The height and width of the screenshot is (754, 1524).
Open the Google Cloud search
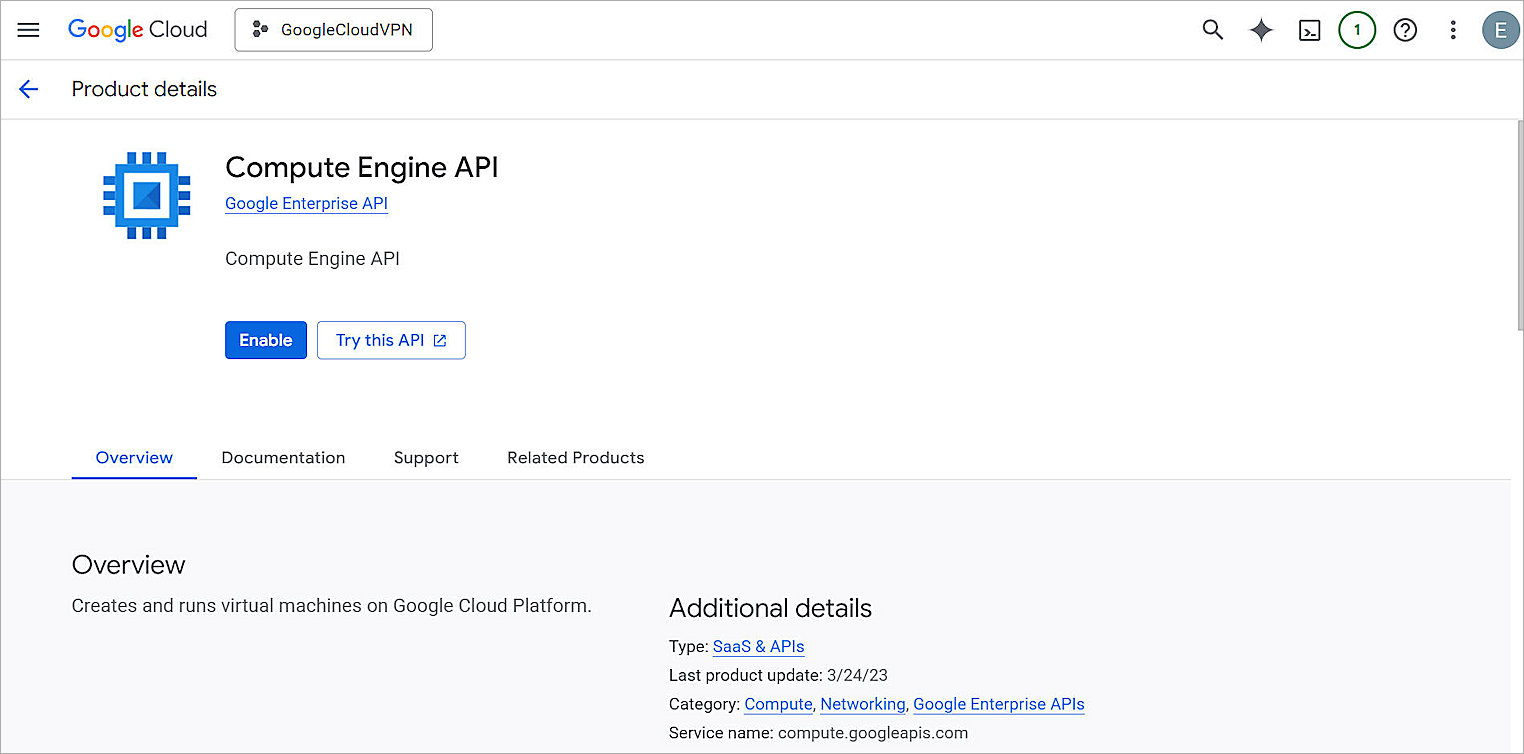pos(1212,30)
